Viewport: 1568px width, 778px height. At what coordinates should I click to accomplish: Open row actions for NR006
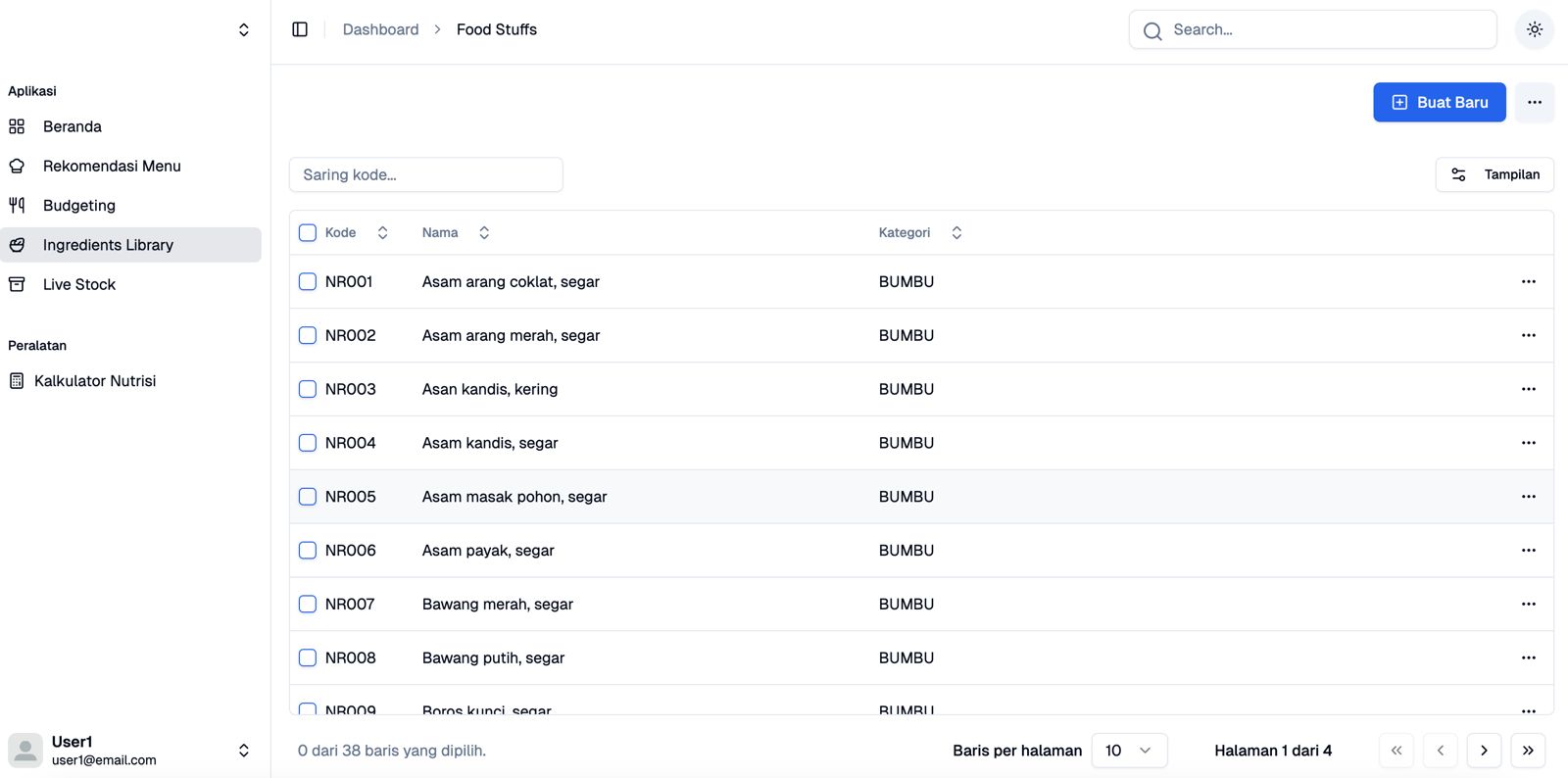coord(1528,551)
